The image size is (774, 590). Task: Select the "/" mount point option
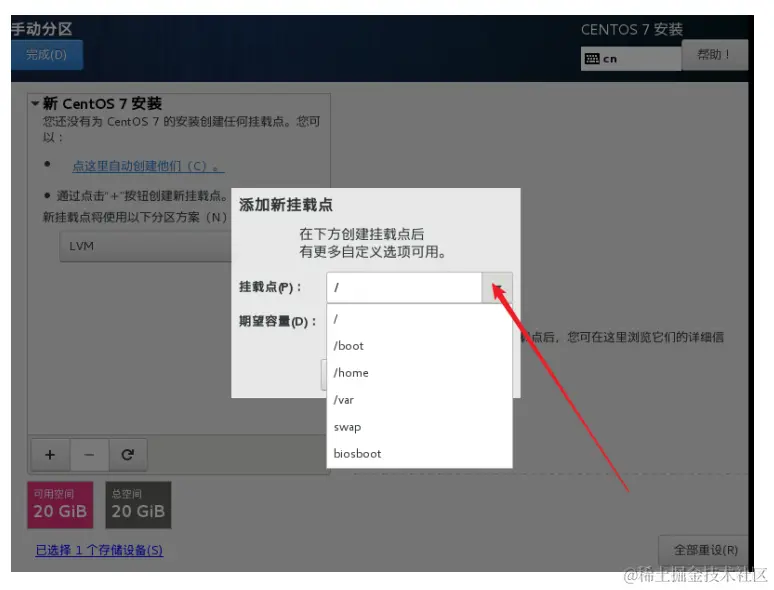420,319
